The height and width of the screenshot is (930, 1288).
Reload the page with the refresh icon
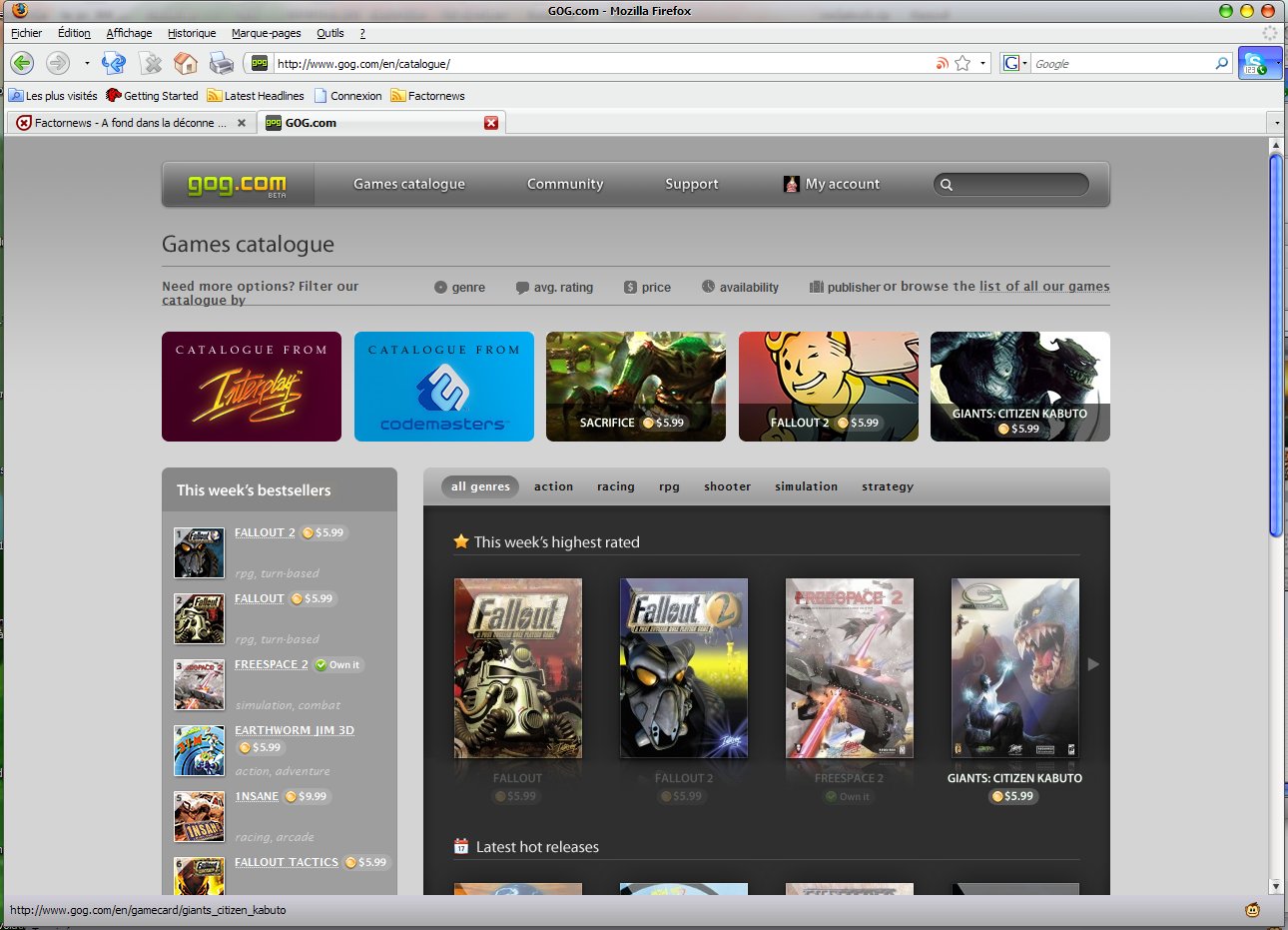[x=114, y=63]
